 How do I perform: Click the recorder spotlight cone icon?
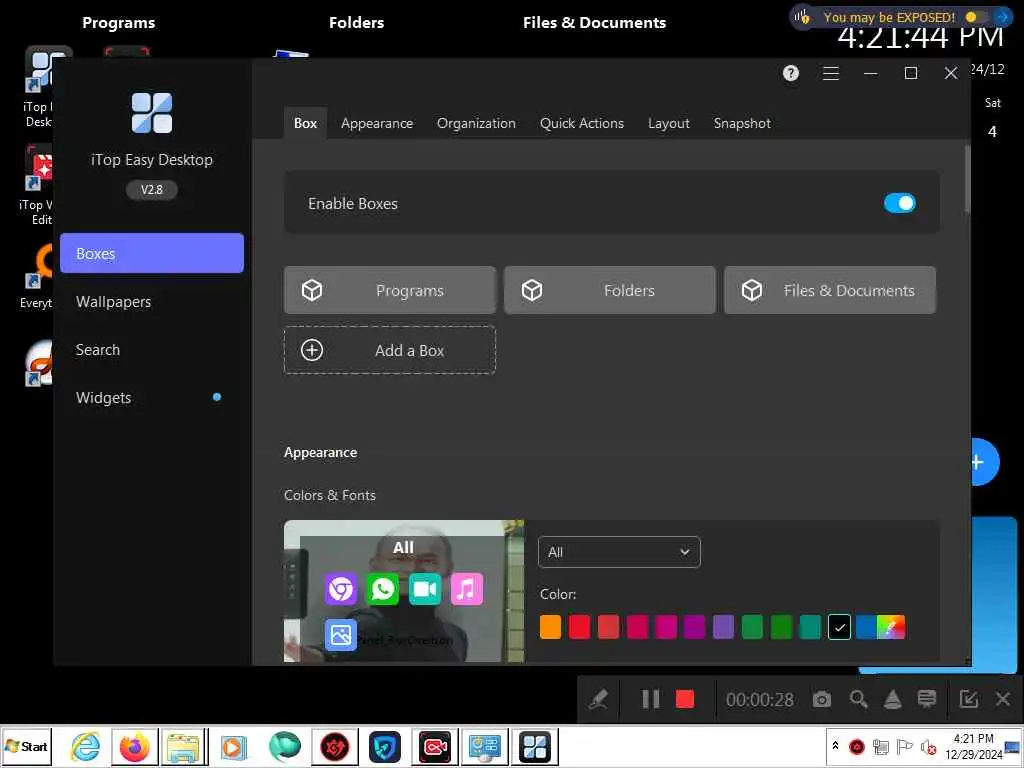[893, 699]
